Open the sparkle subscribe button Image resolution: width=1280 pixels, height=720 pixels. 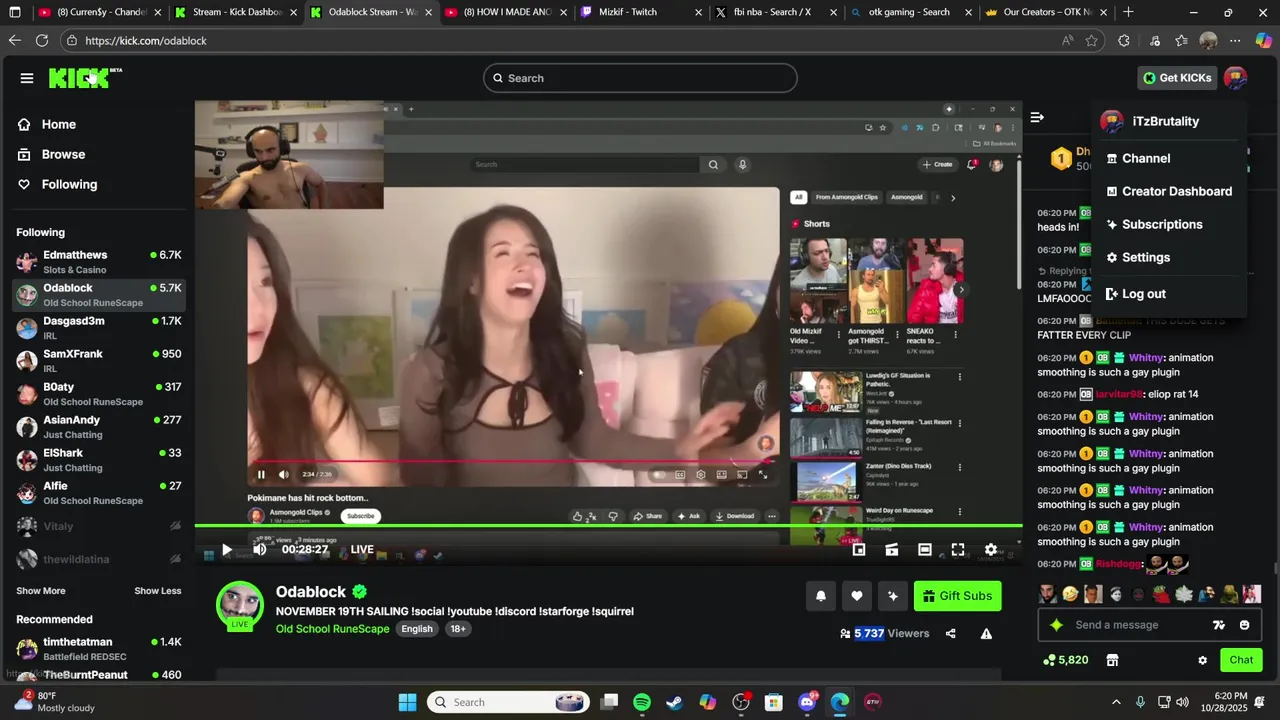point(893,596)
